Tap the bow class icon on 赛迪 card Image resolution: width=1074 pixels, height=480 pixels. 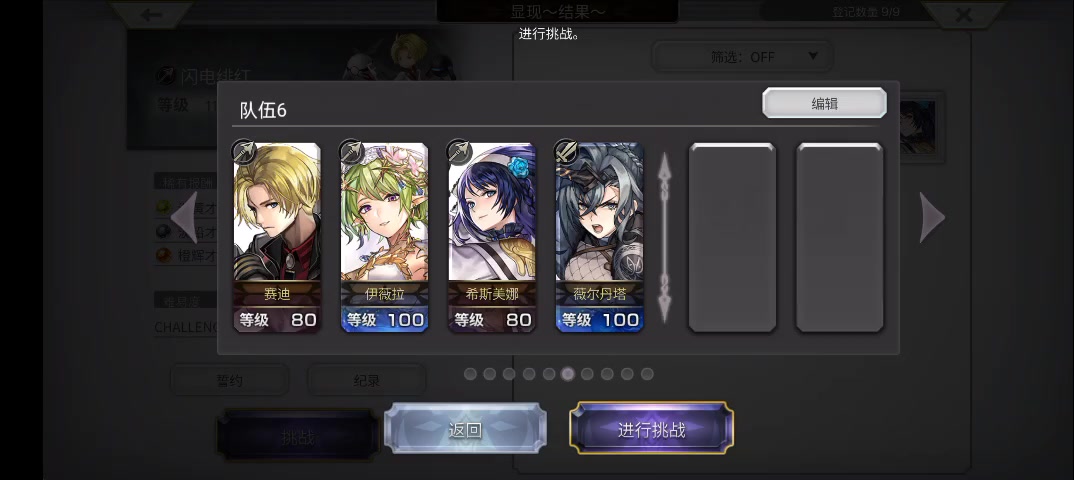[x=243, y=151]
